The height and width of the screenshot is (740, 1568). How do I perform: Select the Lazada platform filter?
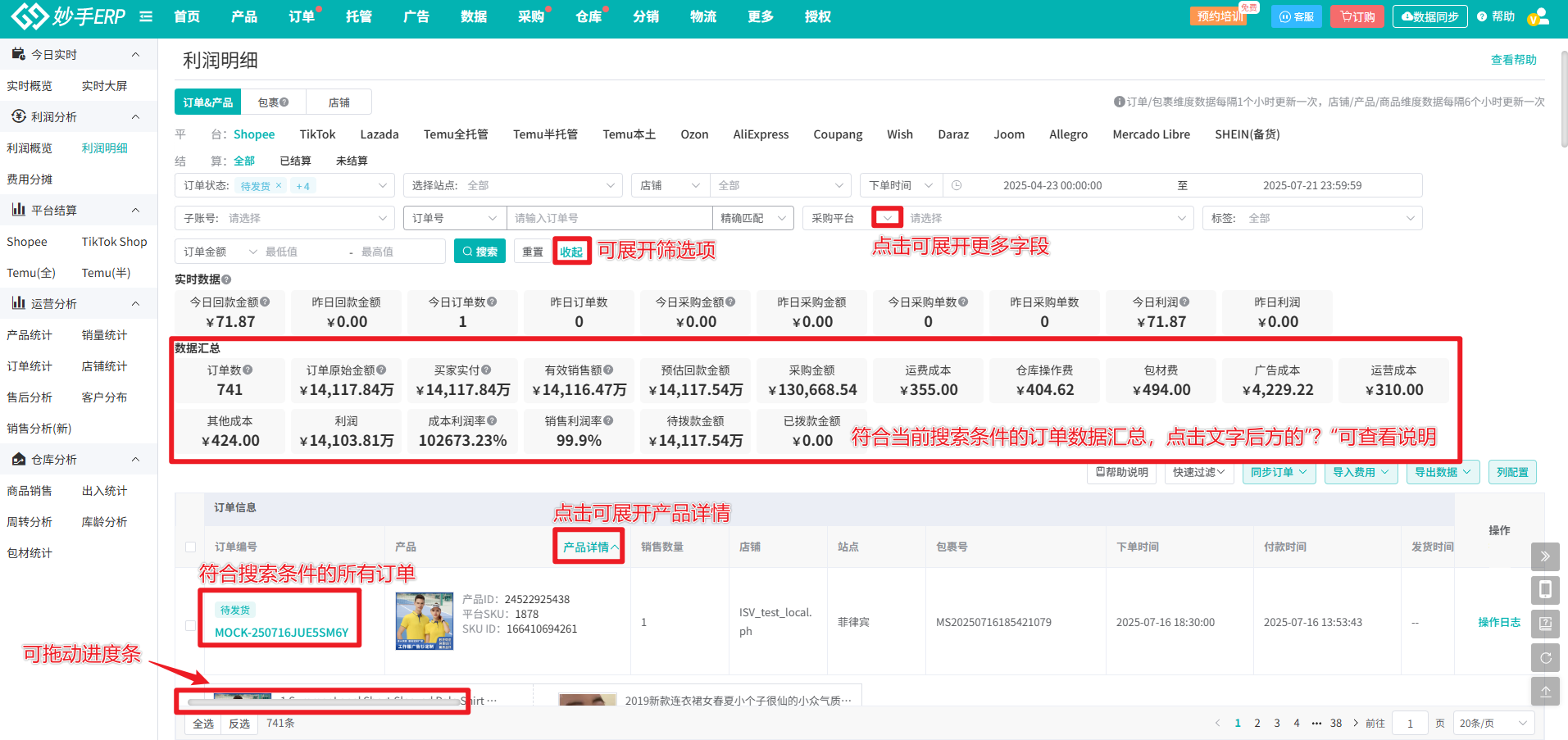[380, 134]
